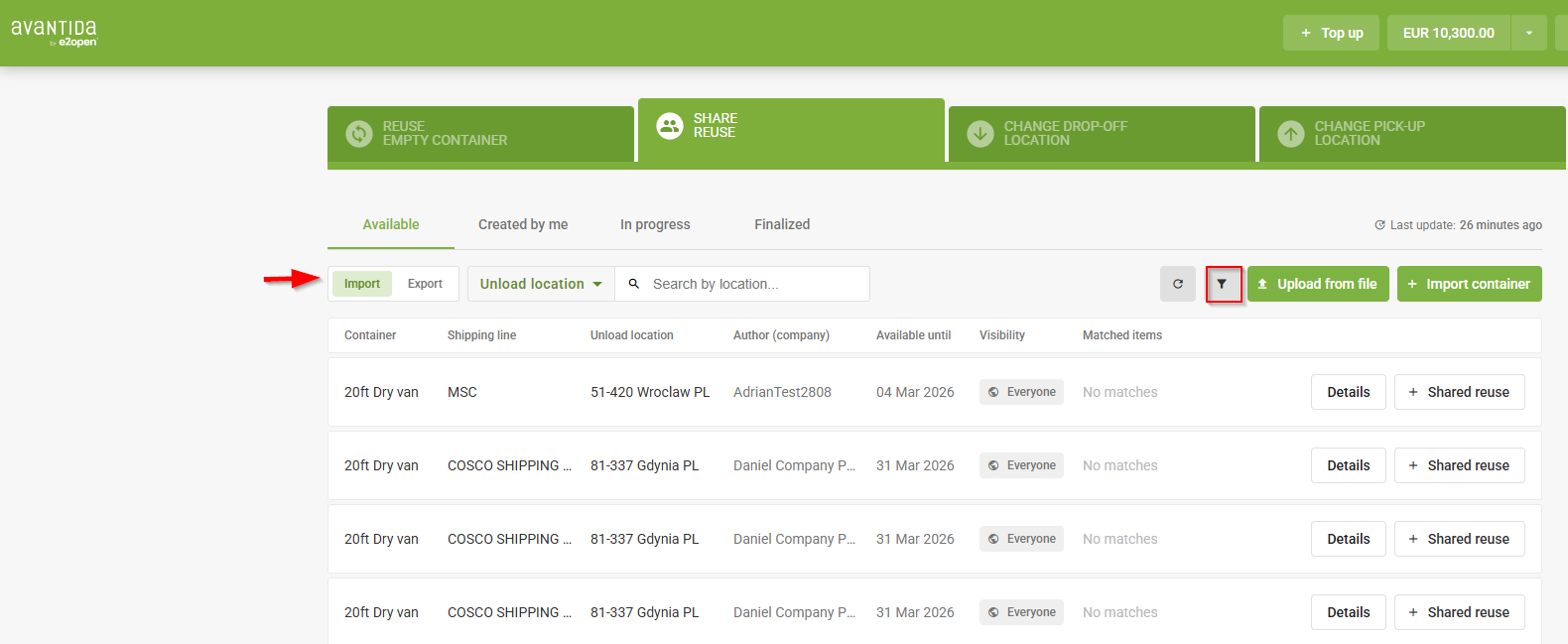1568x644 pixels.
Task: Open the filter funnel icon button
Action: [x=1222, y=284]
